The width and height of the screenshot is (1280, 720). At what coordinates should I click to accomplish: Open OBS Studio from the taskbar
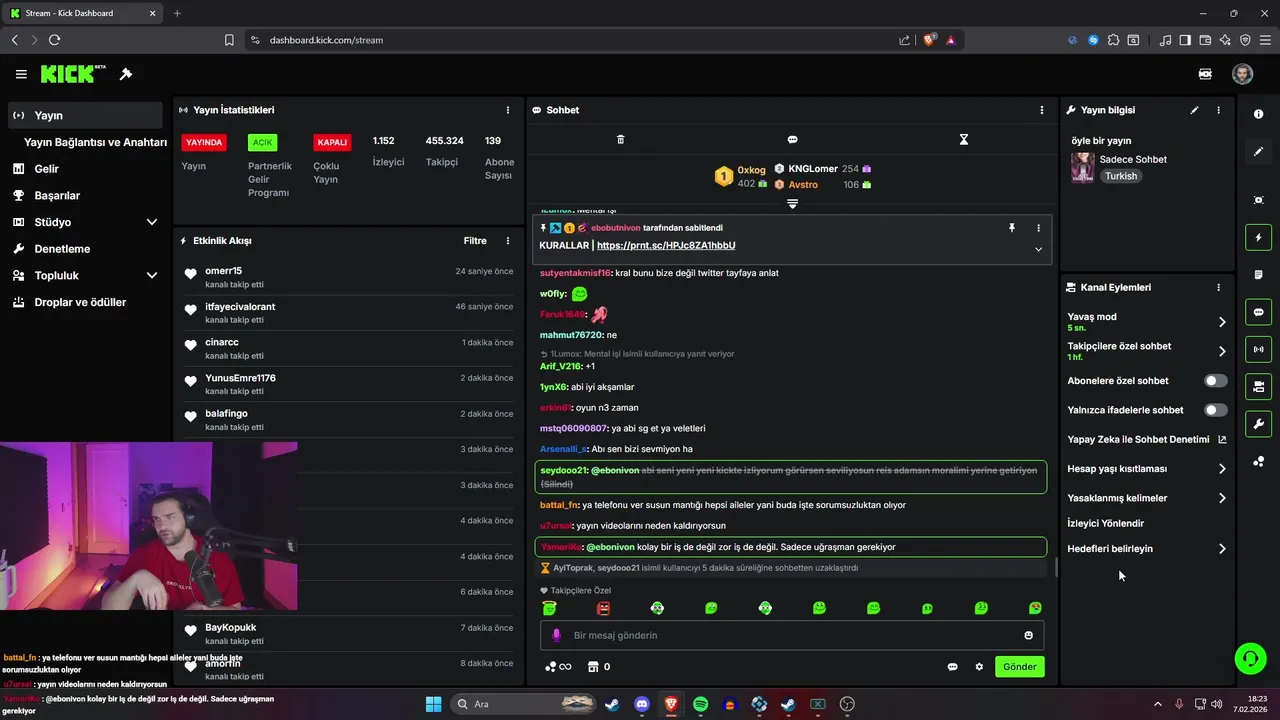847,704
